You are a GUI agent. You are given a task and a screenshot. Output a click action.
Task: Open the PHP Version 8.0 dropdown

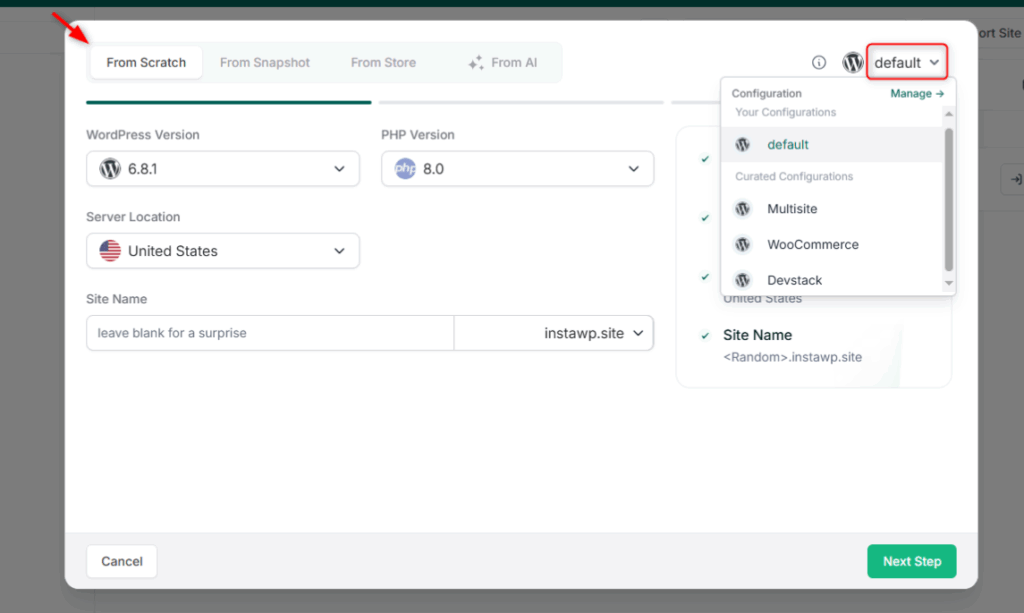tap(517, 168)
